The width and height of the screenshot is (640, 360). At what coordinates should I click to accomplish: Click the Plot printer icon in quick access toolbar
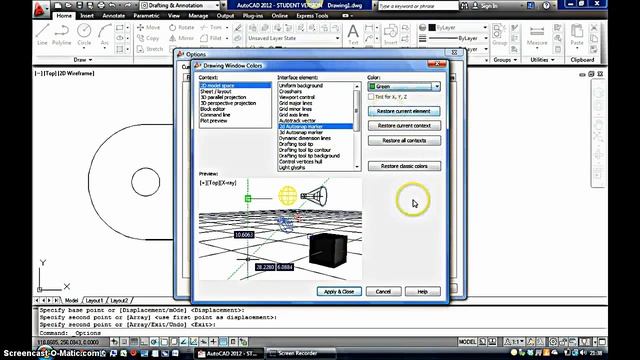click(x=101, y=5)
